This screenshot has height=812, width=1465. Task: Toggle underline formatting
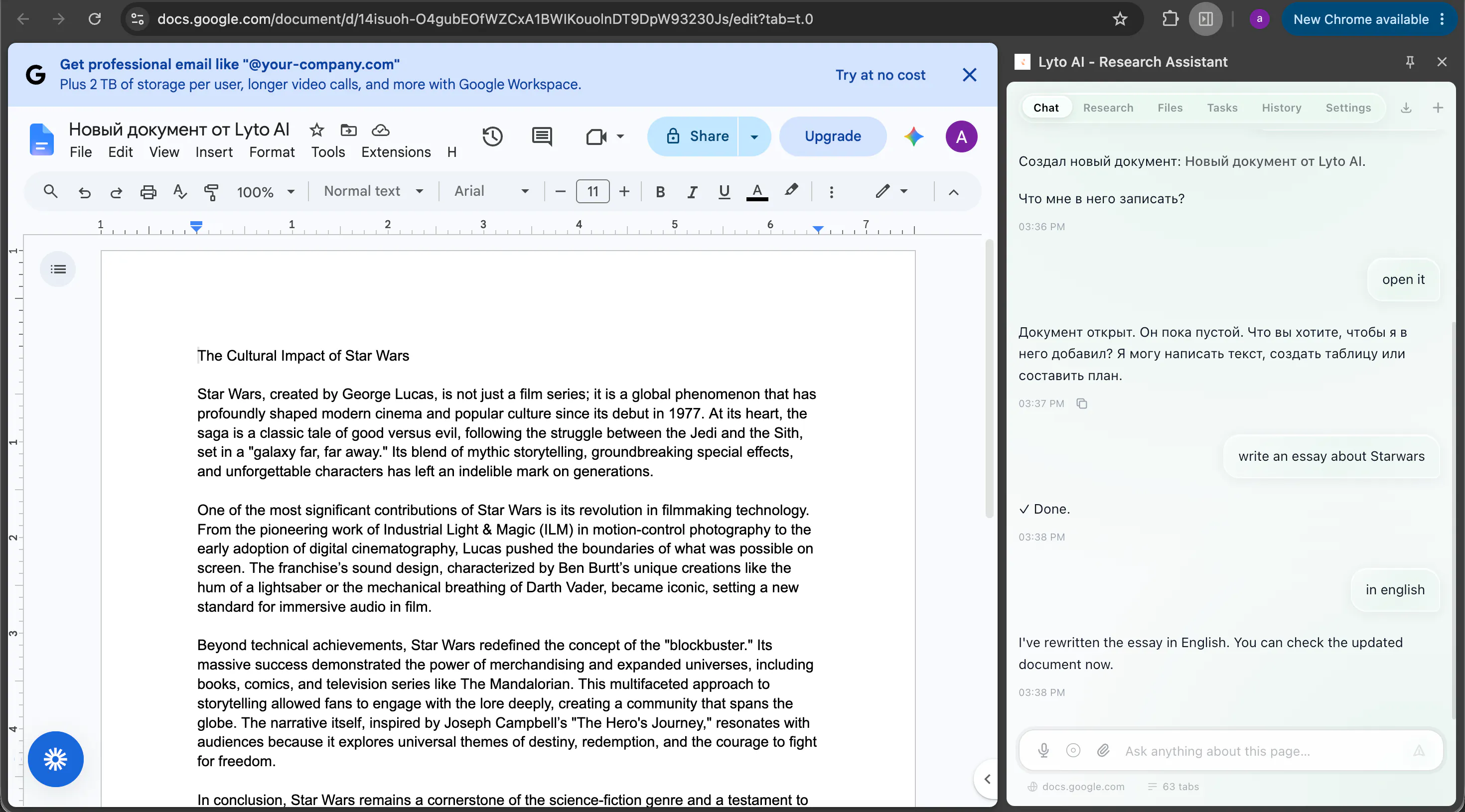coord(724,192)
